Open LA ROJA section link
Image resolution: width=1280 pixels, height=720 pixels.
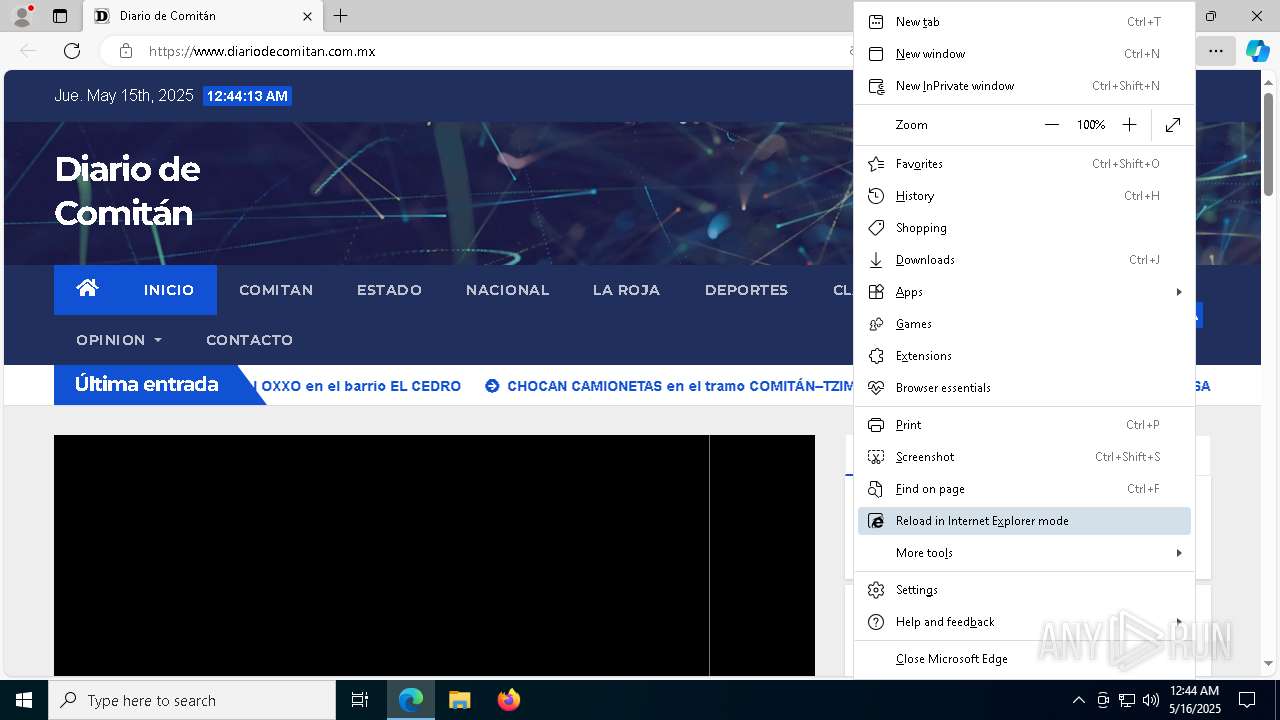[x=626, y=290]
